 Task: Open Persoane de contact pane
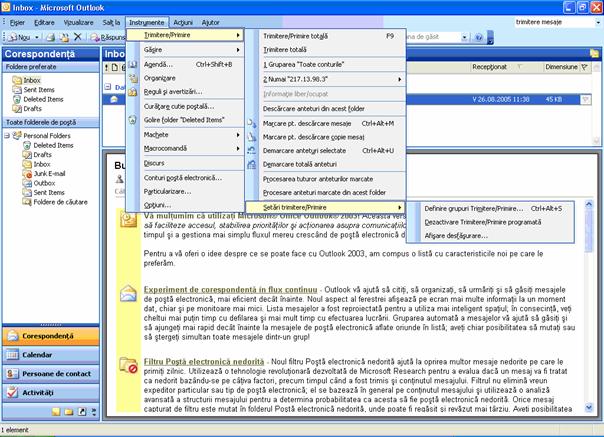(x=52, y=374)
